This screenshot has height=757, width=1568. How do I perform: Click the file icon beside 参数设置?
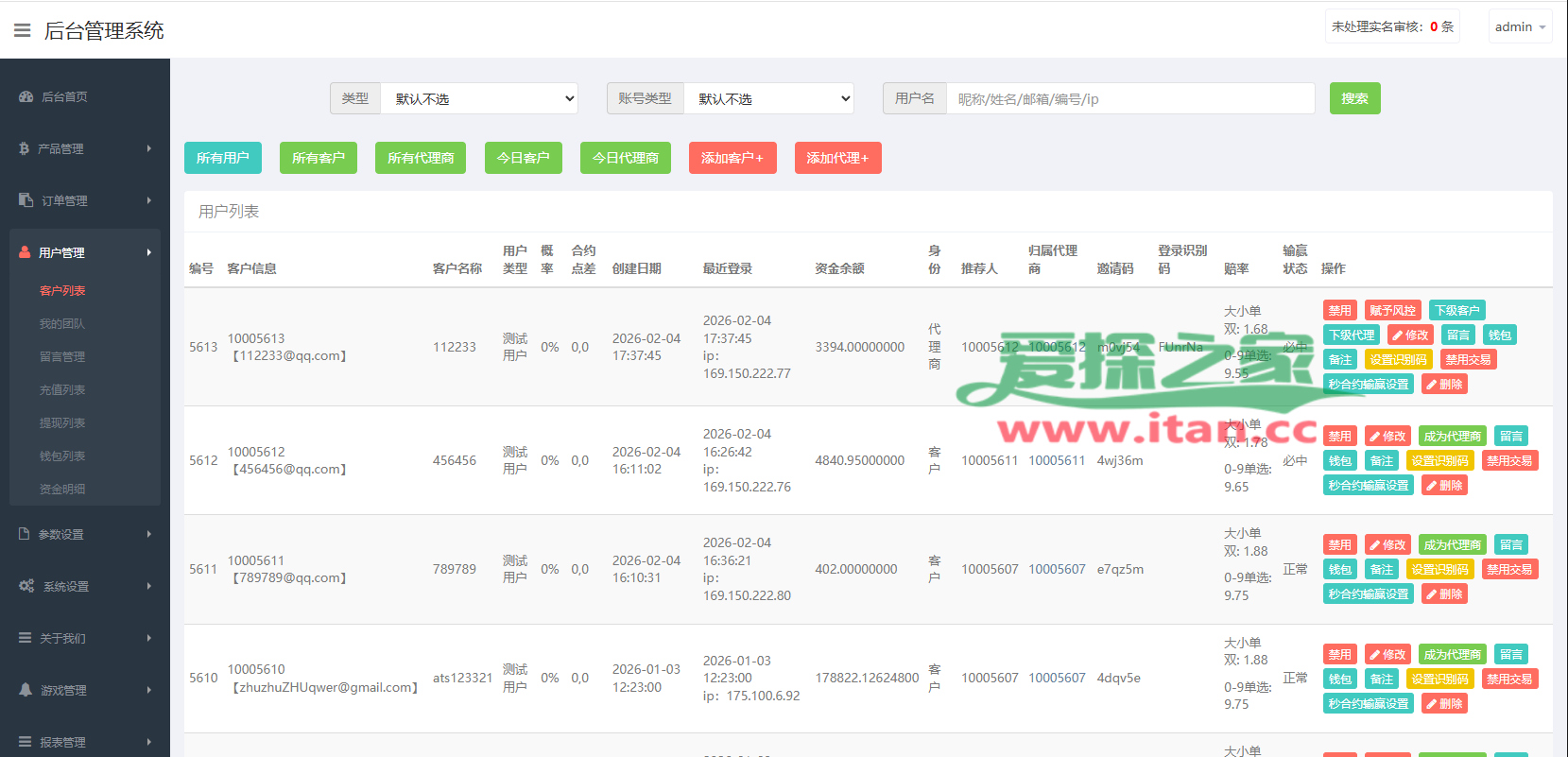coord(25,534)
